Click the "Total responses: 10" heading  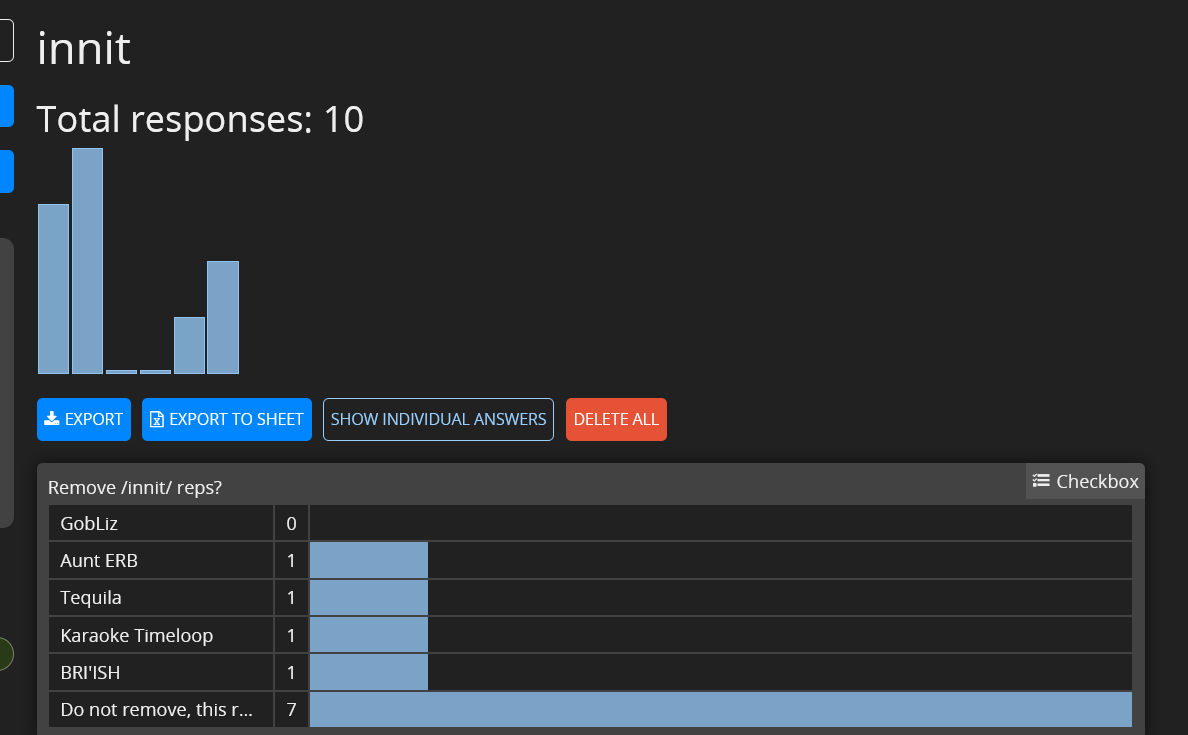pyautogui.click(x=200, y=119)
